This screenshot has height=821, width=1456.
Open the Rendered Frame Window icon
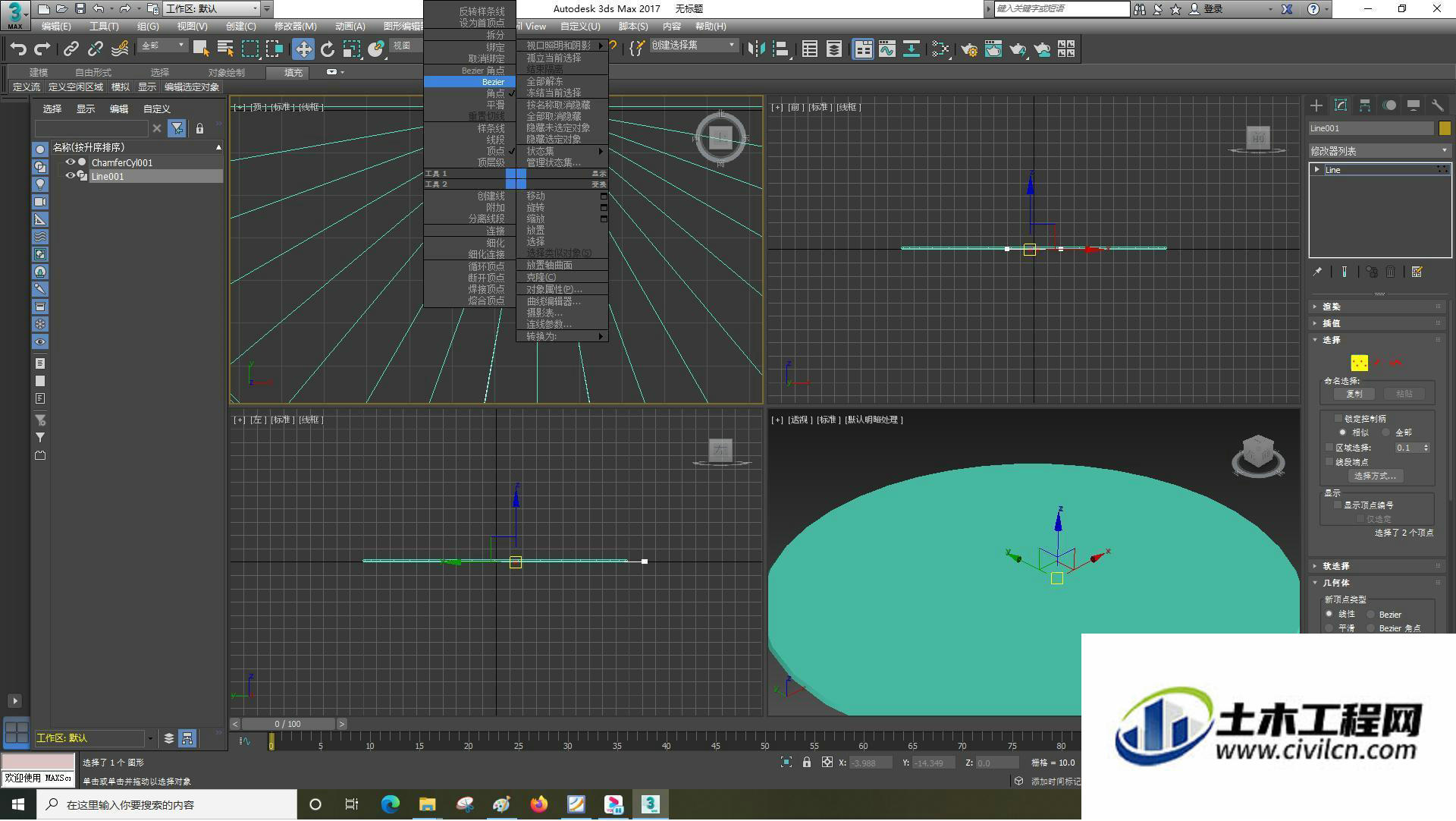pos(993,49)
